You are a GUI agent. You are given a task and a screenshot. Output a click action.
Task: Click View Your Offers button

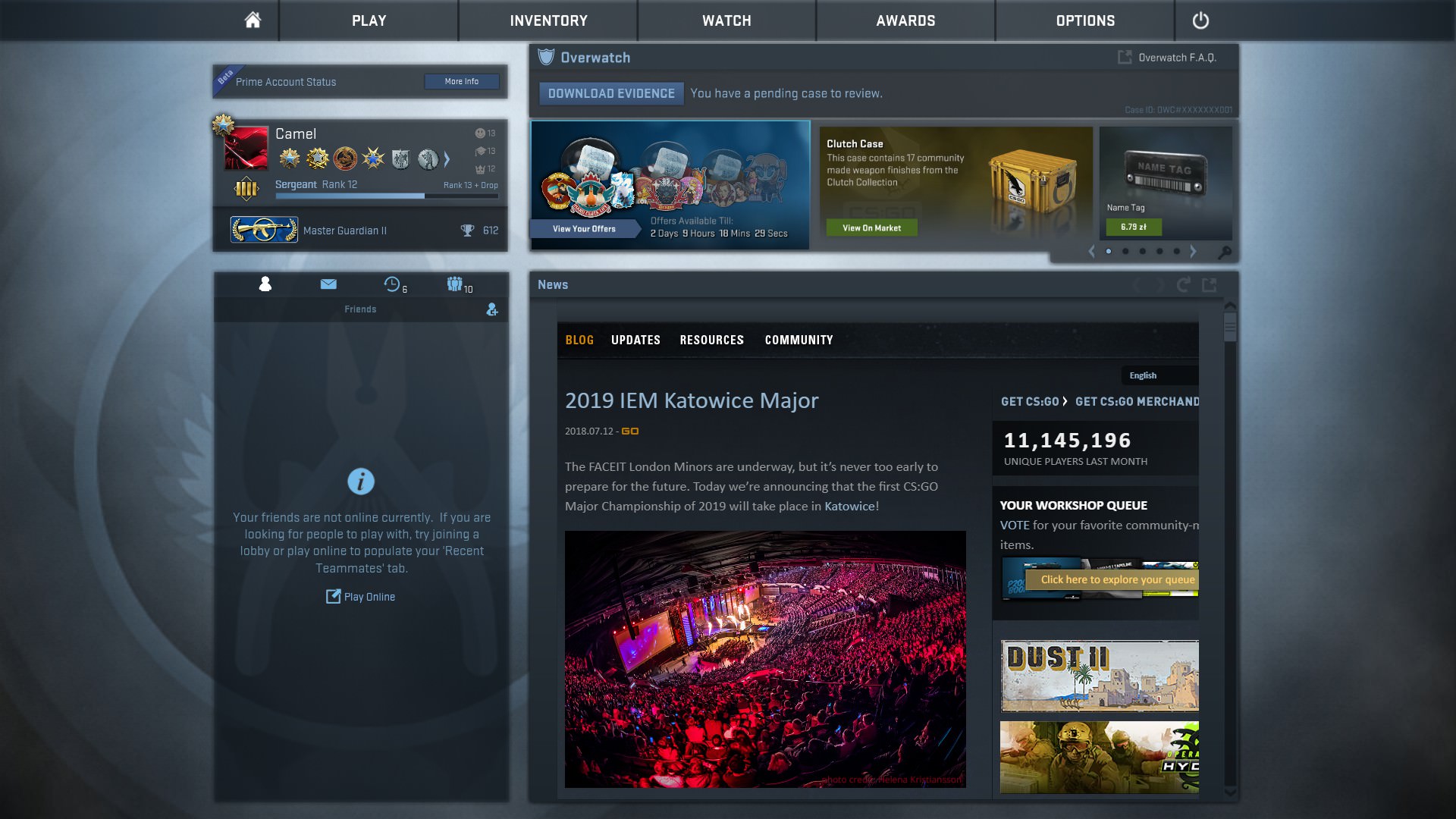584,228
